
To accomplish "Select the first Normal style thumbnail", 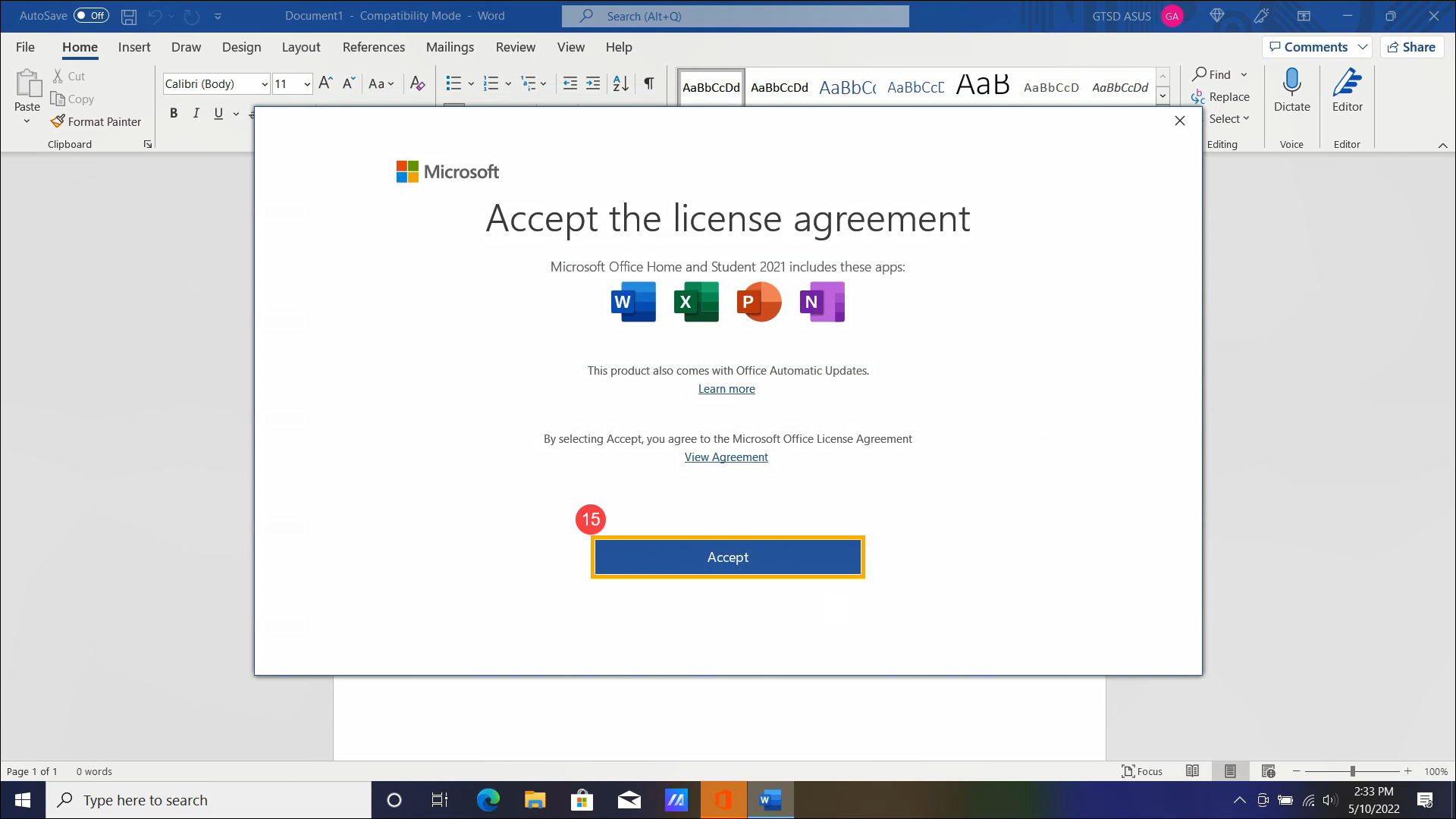I will coord(711,87).
